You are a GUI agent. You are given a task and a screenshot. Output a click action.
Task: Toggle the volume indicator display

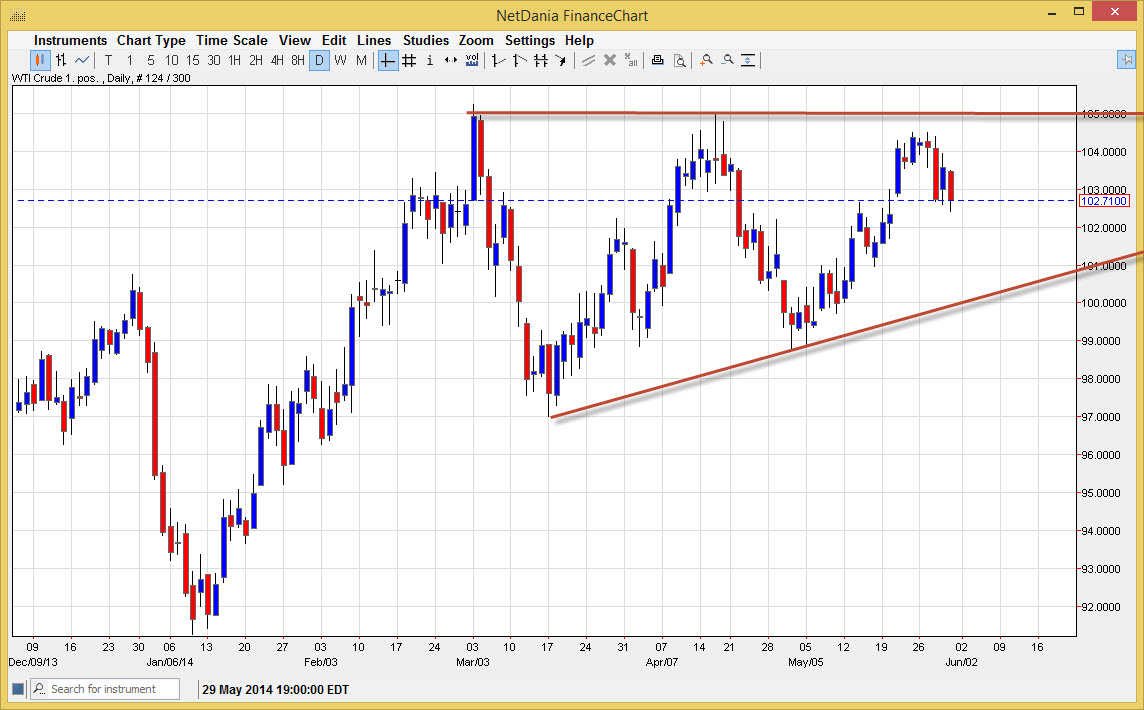471,60
